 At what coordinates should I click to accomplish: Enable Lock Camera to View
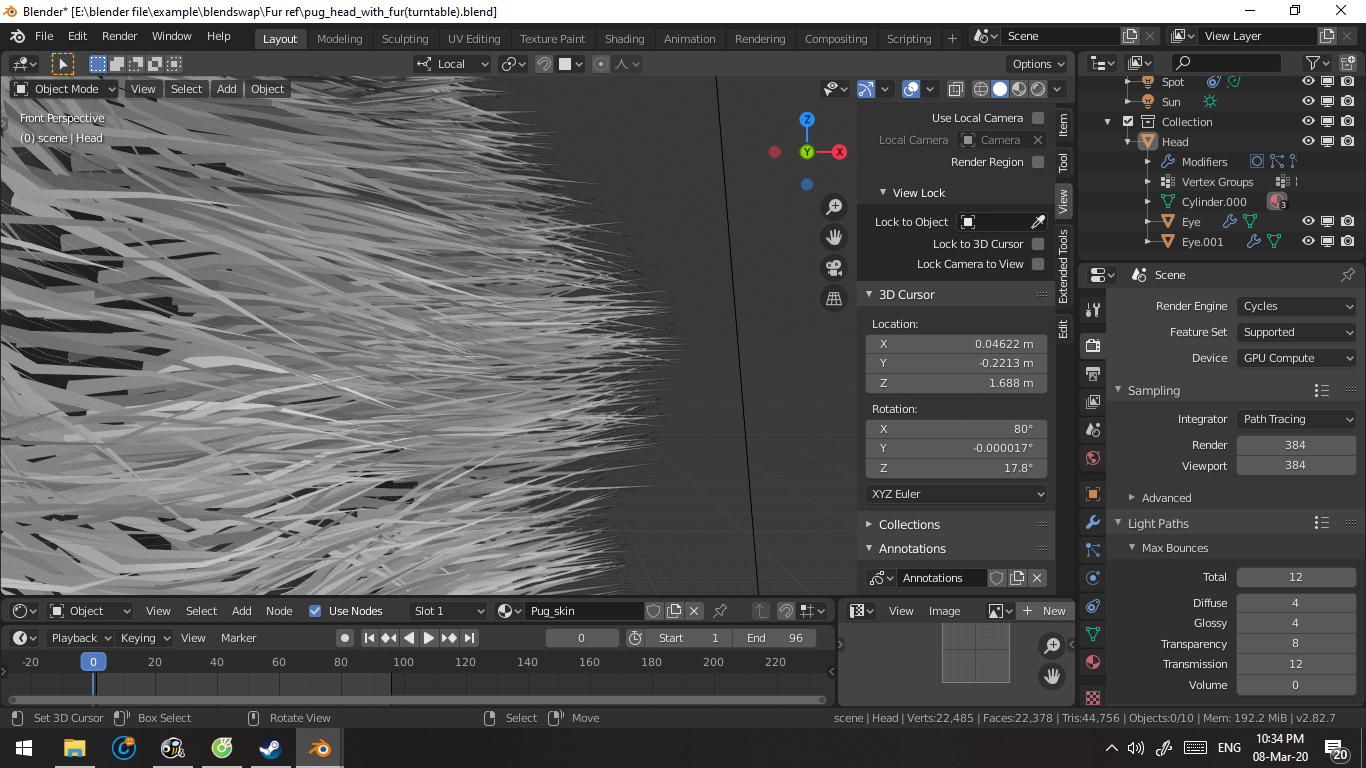1040,263
